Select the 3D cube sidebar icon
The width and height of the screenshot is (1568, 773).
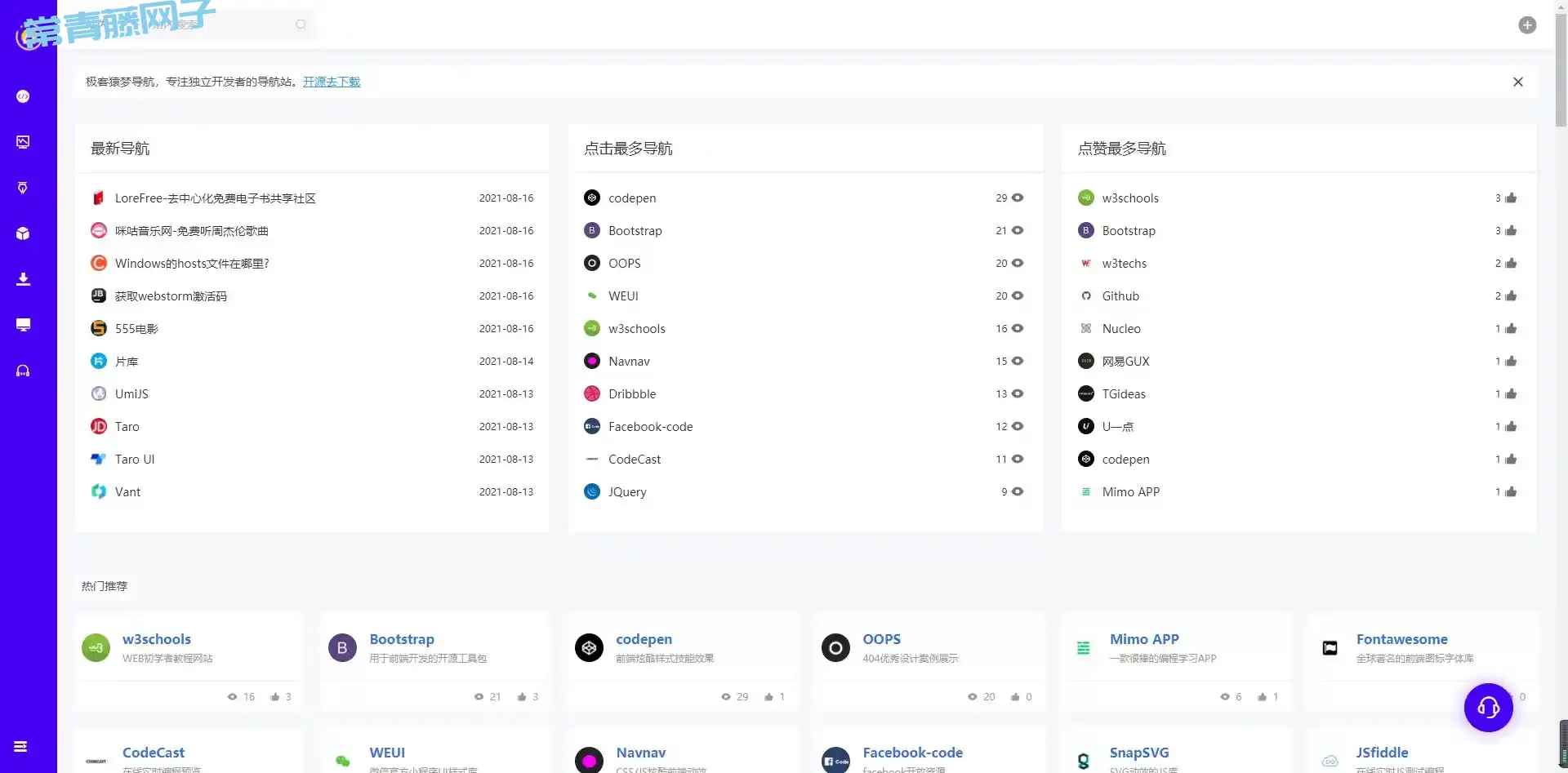tap(23, 233)
